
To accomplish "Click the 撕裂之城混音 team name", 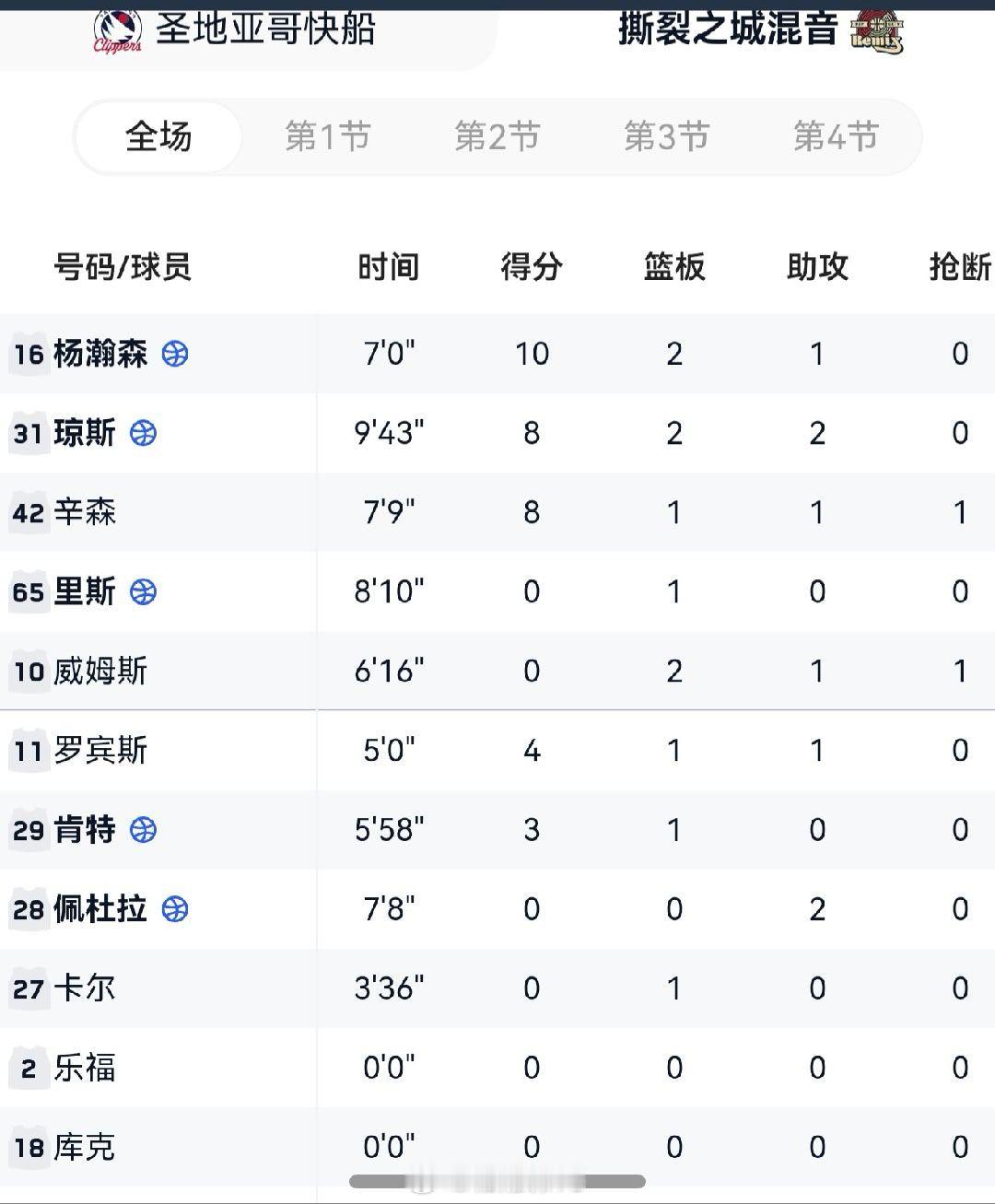I will tap(726, 28).
